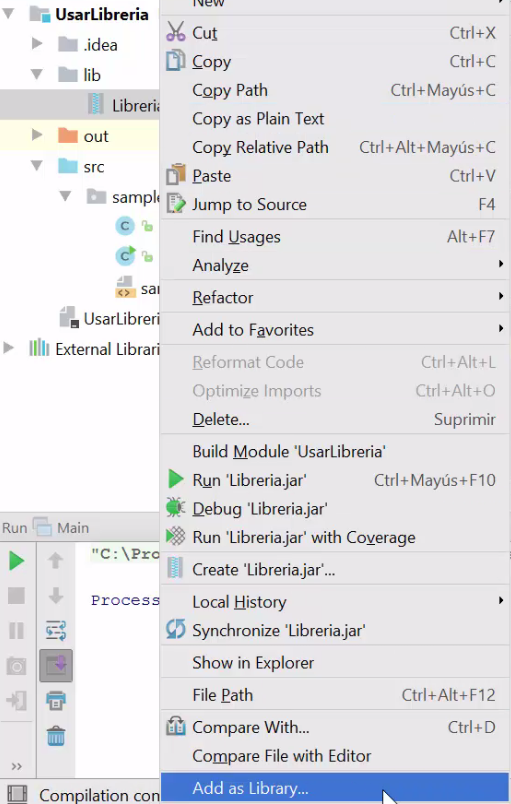Image resolution: width=511 pixels, height=804 pixels.
Task: Collapse the lib folder tree node
Action: coord(37,75)
